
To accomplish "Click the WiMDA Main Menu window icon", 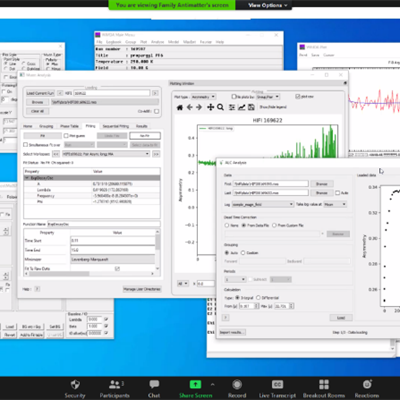I will click(x=98, y=35).
